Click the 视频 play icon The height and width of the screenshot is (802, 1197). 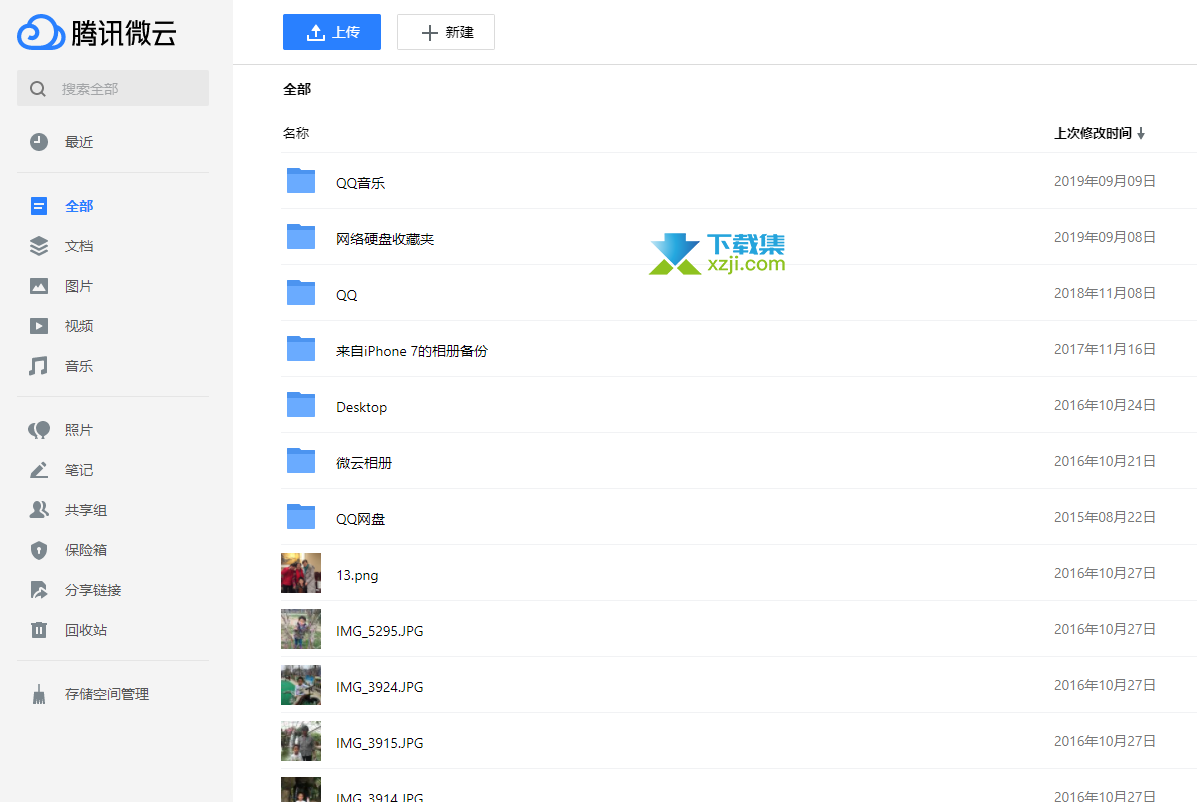39,326
